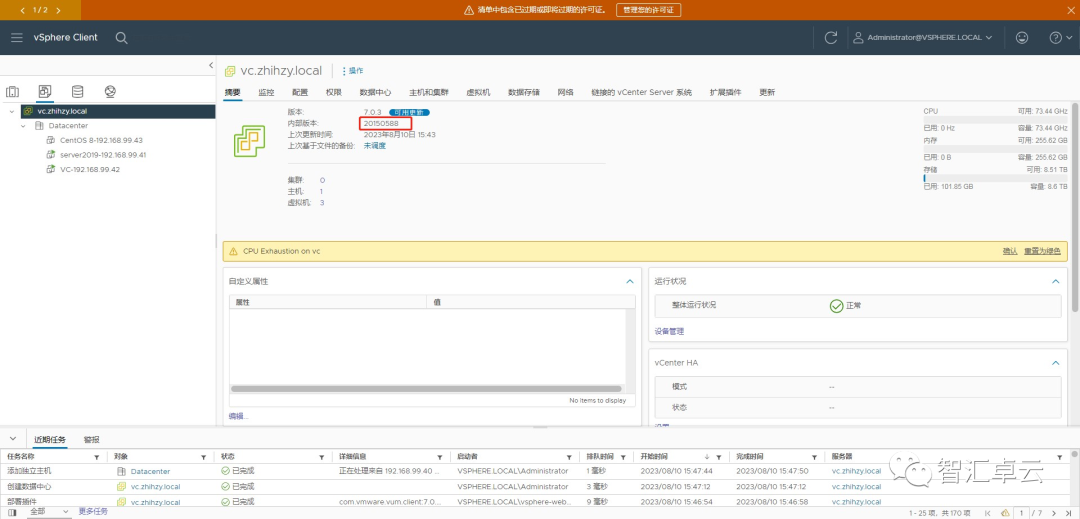This screenshot has height=519, width=1080.
Task: Click 重置为绿色 alarm link
Action: pos(1041,251)
